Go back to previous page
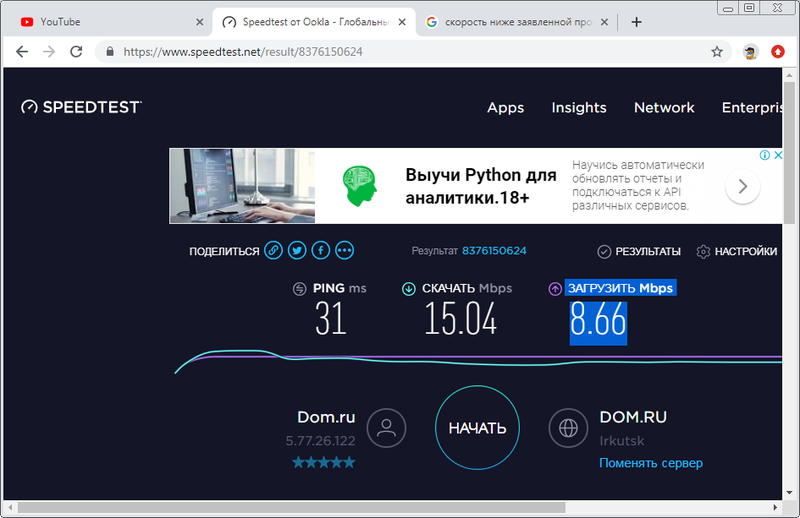Screen dimensions: 800x518 pos(21,52)
